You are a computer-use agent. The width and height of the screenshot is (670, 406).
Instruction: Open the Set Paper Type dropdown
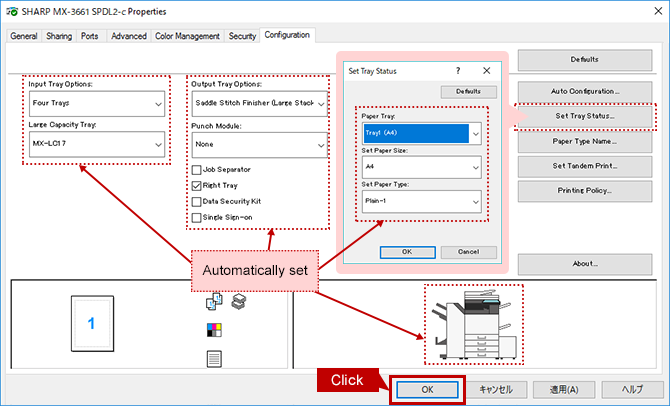point(422,201)
